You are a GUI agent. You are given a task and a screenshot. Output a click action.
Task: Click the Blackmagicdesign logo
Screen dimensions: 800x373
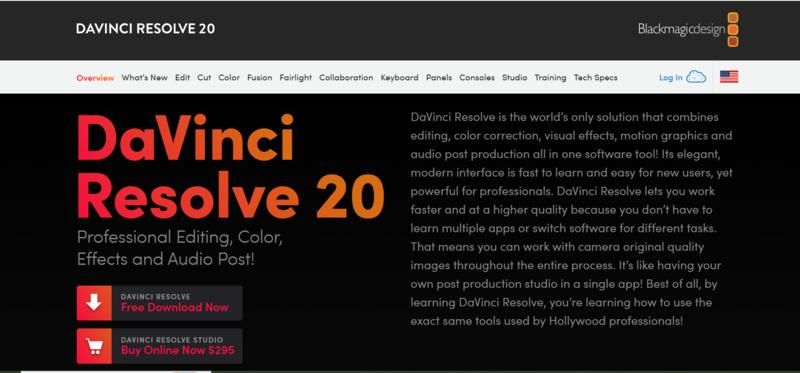click(688, 30)
